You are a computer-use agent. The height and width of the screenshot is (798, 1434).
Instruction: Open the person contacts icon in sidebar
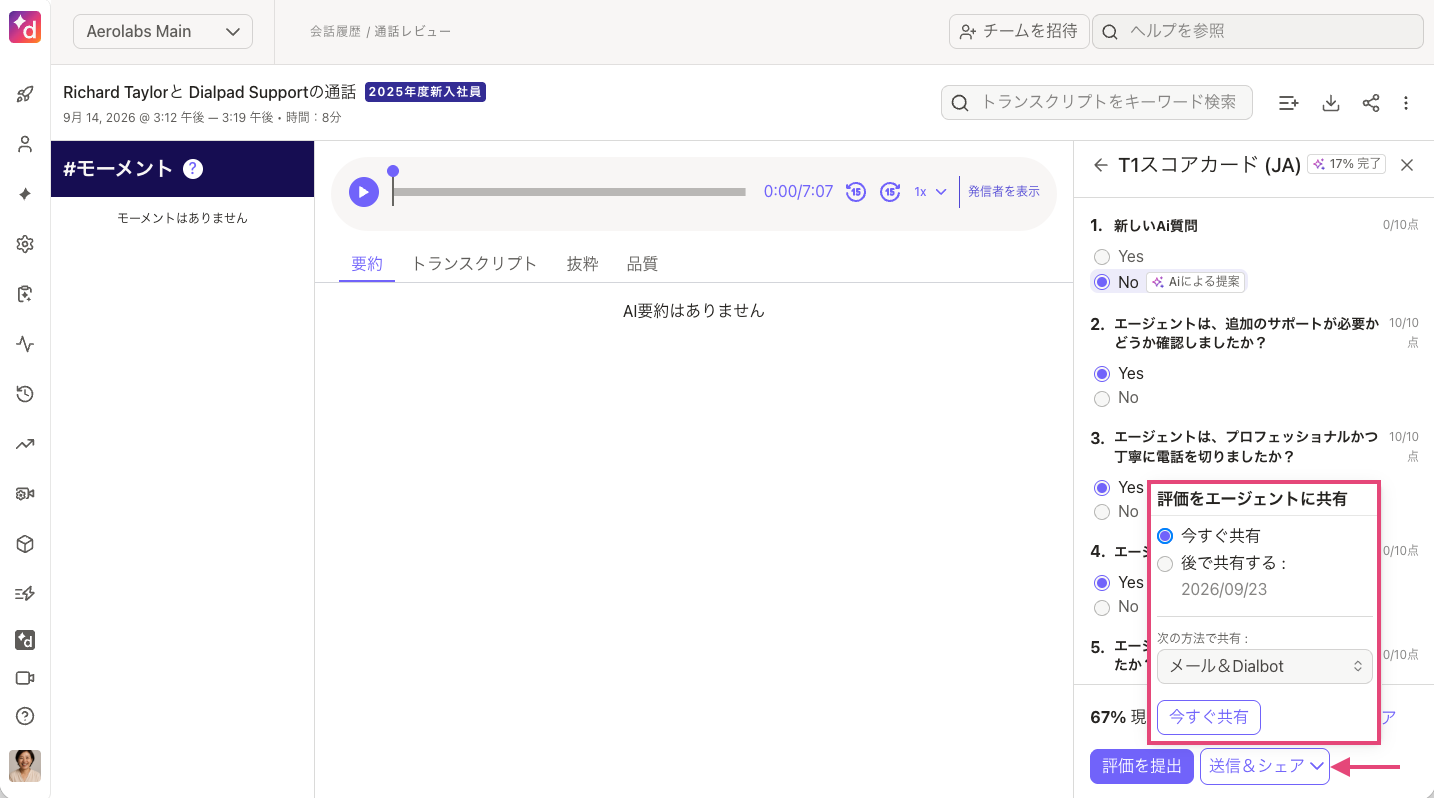click(x=26, y=144)
